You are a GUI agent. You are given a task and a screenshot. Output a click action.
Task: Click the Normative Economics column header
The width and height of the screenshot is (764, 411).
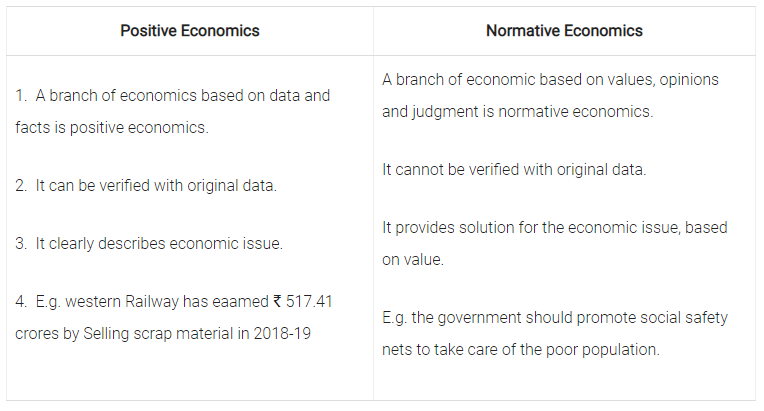[x=564, y=31]
